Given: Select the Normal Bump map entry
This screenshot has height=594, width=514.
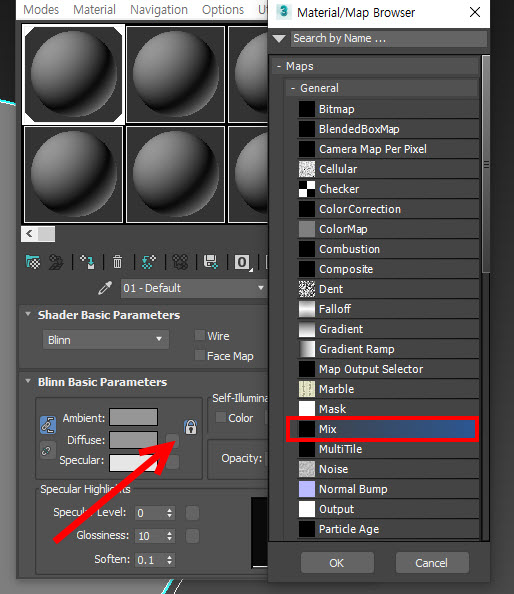Looking at the screenshot, I should [x=388, y=489].
